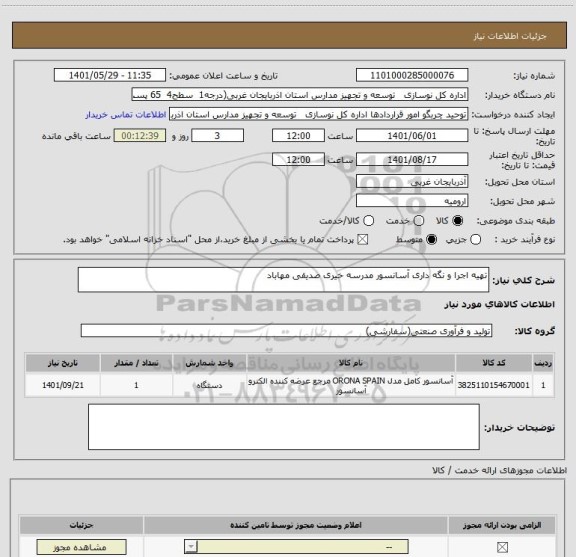Screen dimensions: 576x557
Task: Toggle the mandatory permit checkbox
Action: 502,547
